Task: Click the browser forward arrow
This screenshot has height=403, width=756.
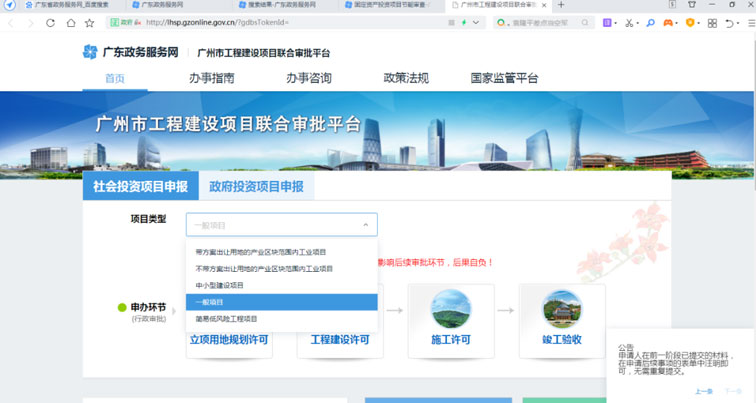Action: click(30, 23)
